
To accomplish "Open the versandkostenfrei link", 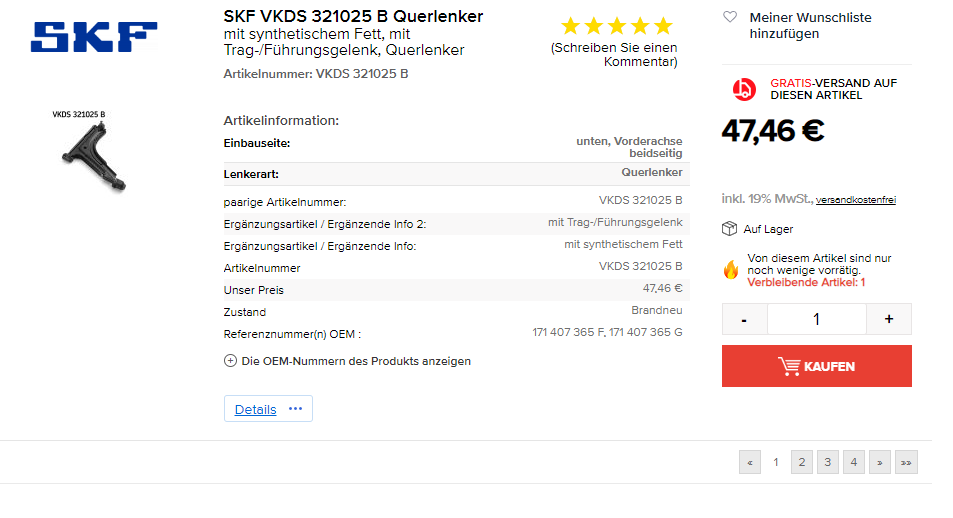I will (x=855, y=200).
